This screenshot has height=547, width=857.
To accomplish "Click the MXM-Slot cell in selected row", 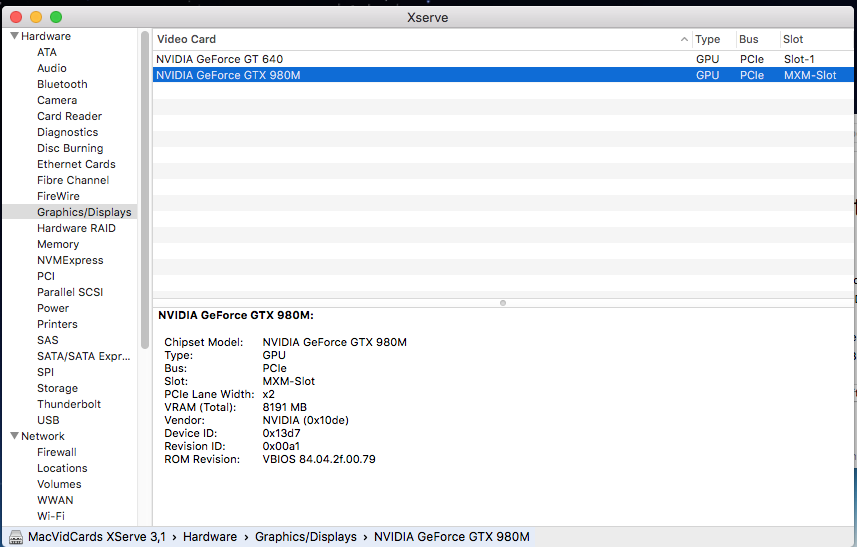I will pos(810,75).
